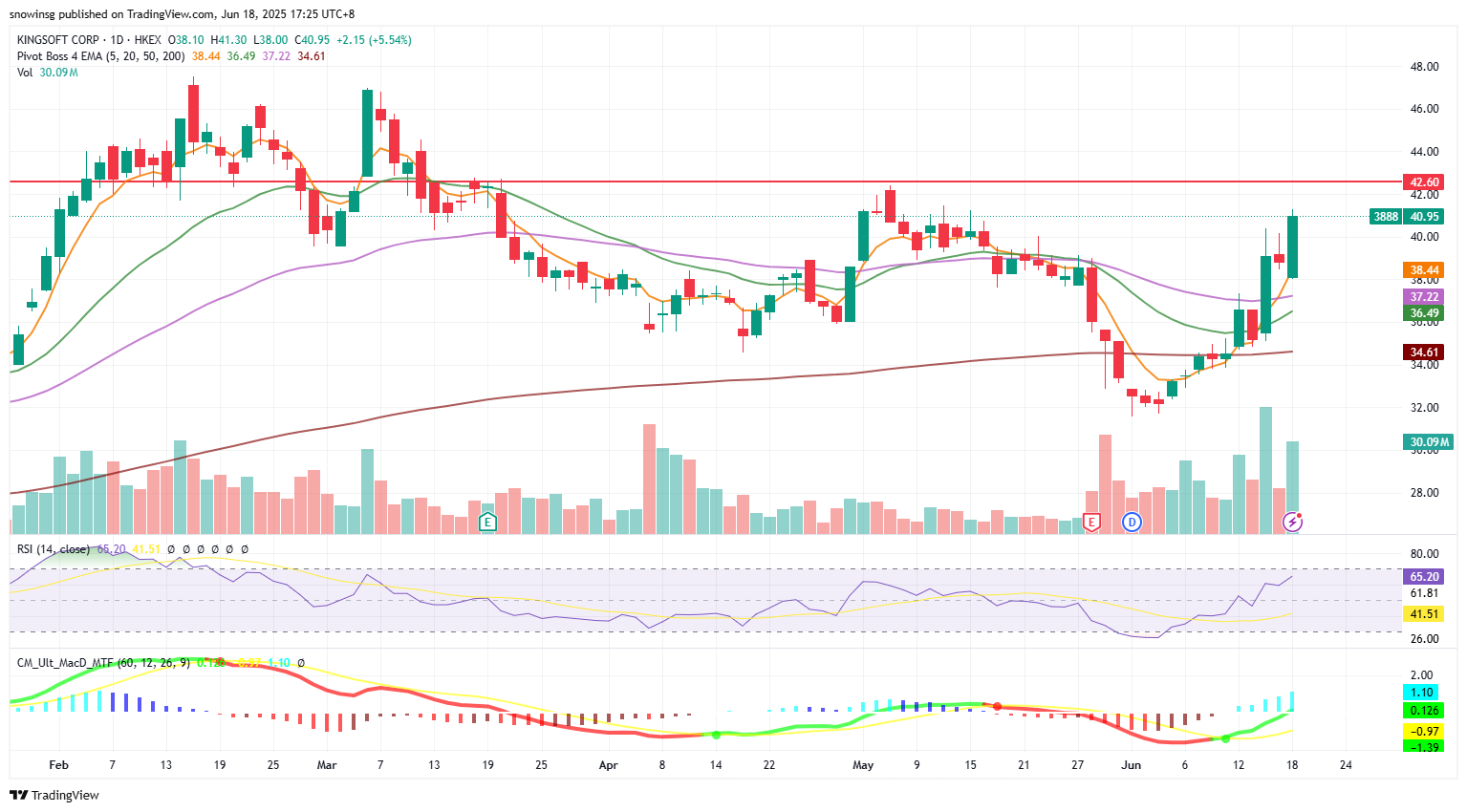
Task: Select the green 36.49 price-axis label
Action: point(1424,313)
